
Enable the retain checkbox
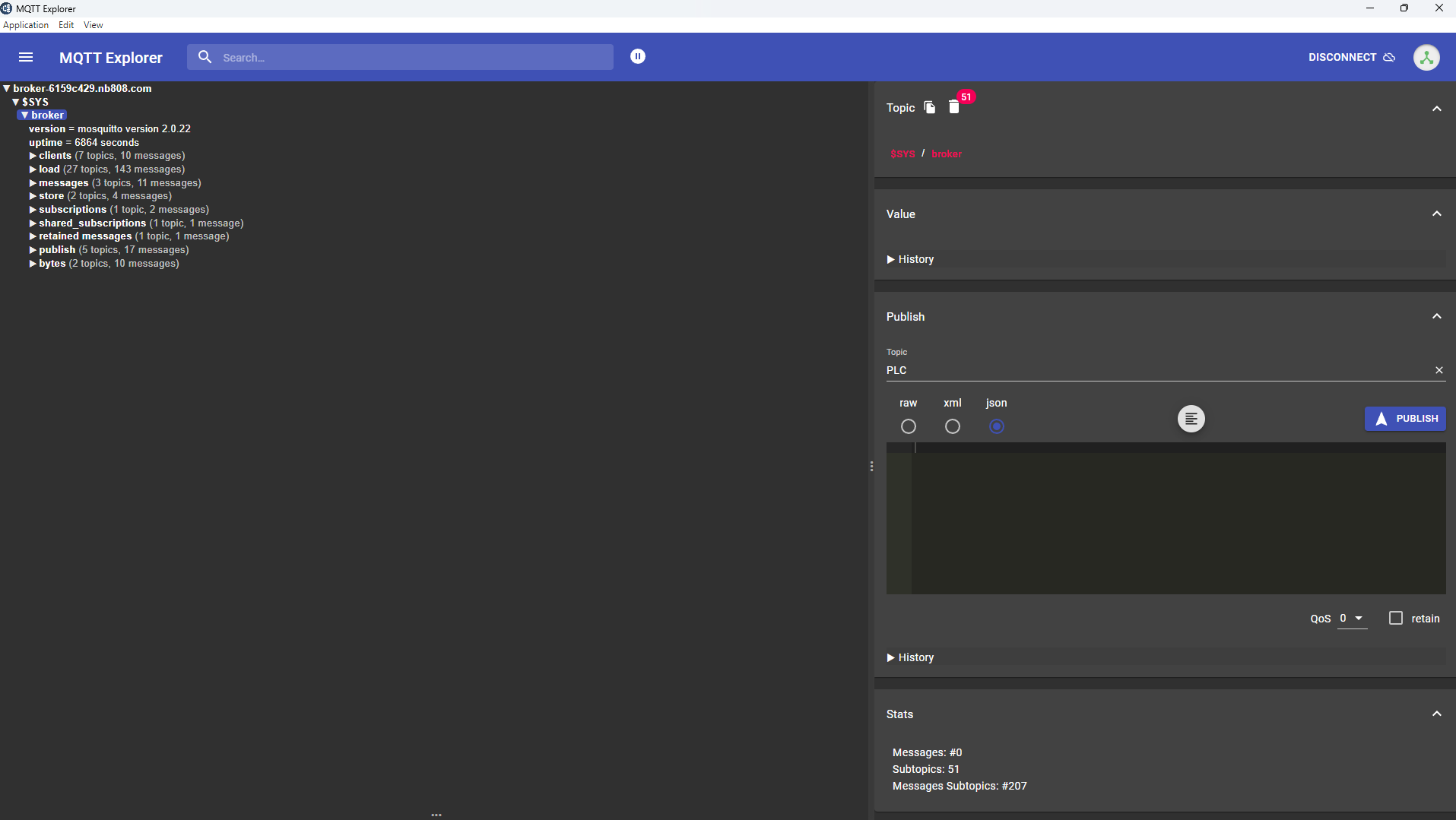click(x=1395, y=618)
